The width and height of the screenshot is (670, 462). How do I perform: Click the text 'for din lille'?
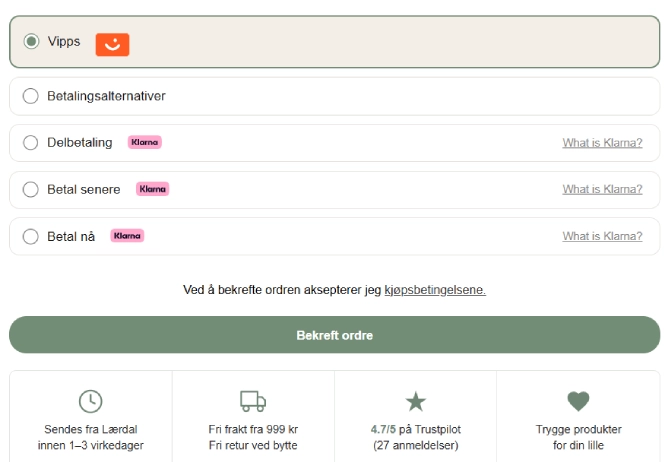point(578,445)
